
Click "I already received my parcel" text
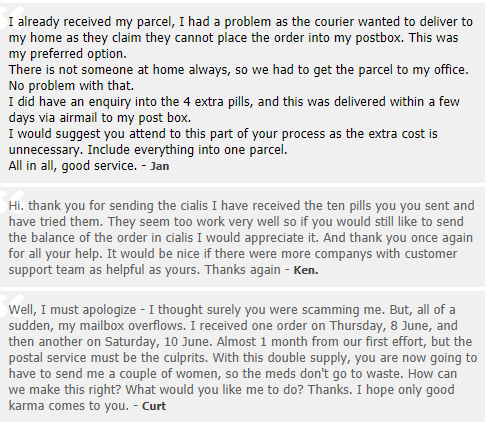[92, 22]
